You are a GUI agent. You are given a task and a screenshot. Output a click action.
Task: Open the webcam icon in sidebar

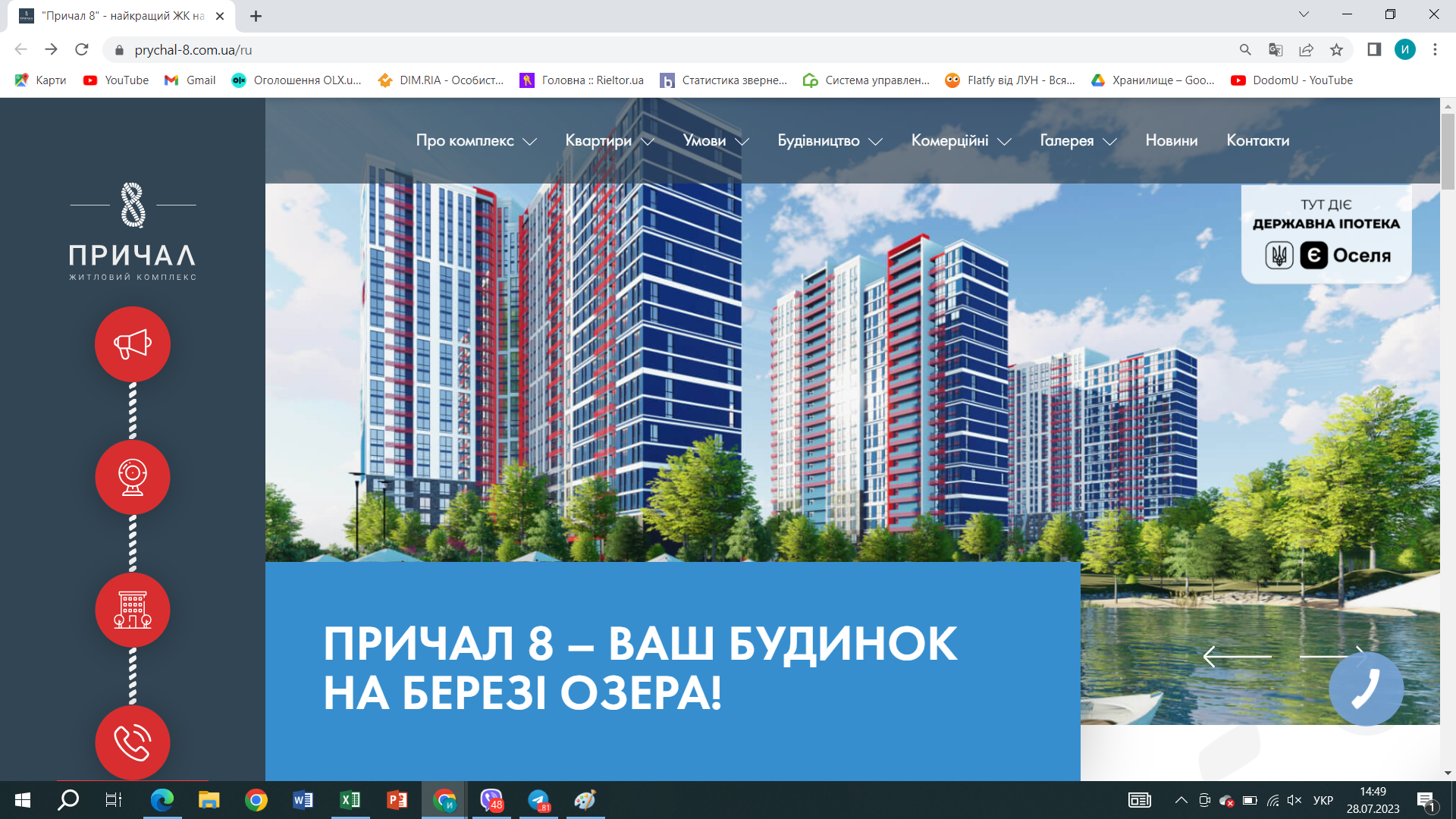[x=133, y=477]
